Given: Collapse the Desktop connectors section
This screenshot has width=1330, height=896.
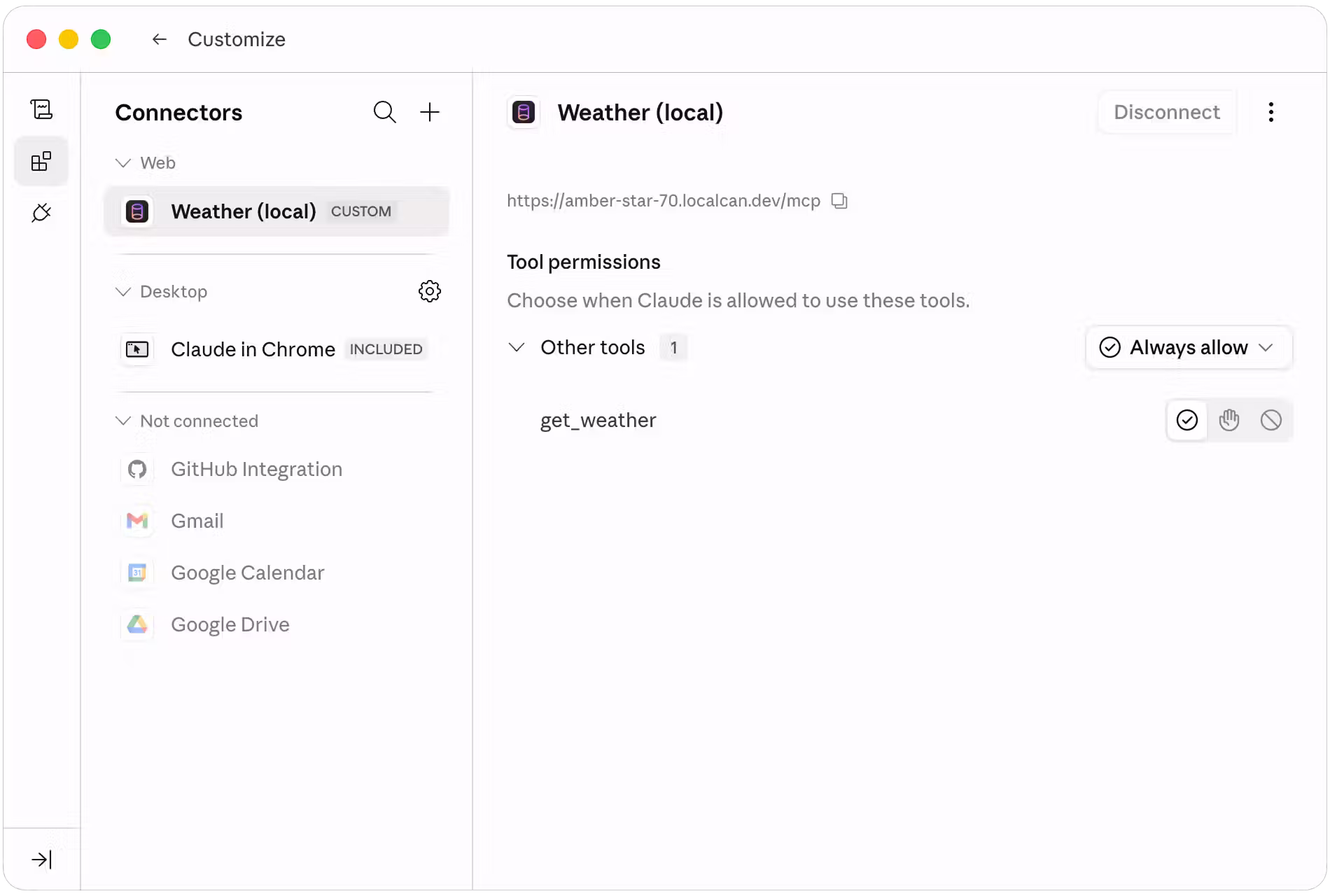Looking at the screenshot, I should pos(123,292).
